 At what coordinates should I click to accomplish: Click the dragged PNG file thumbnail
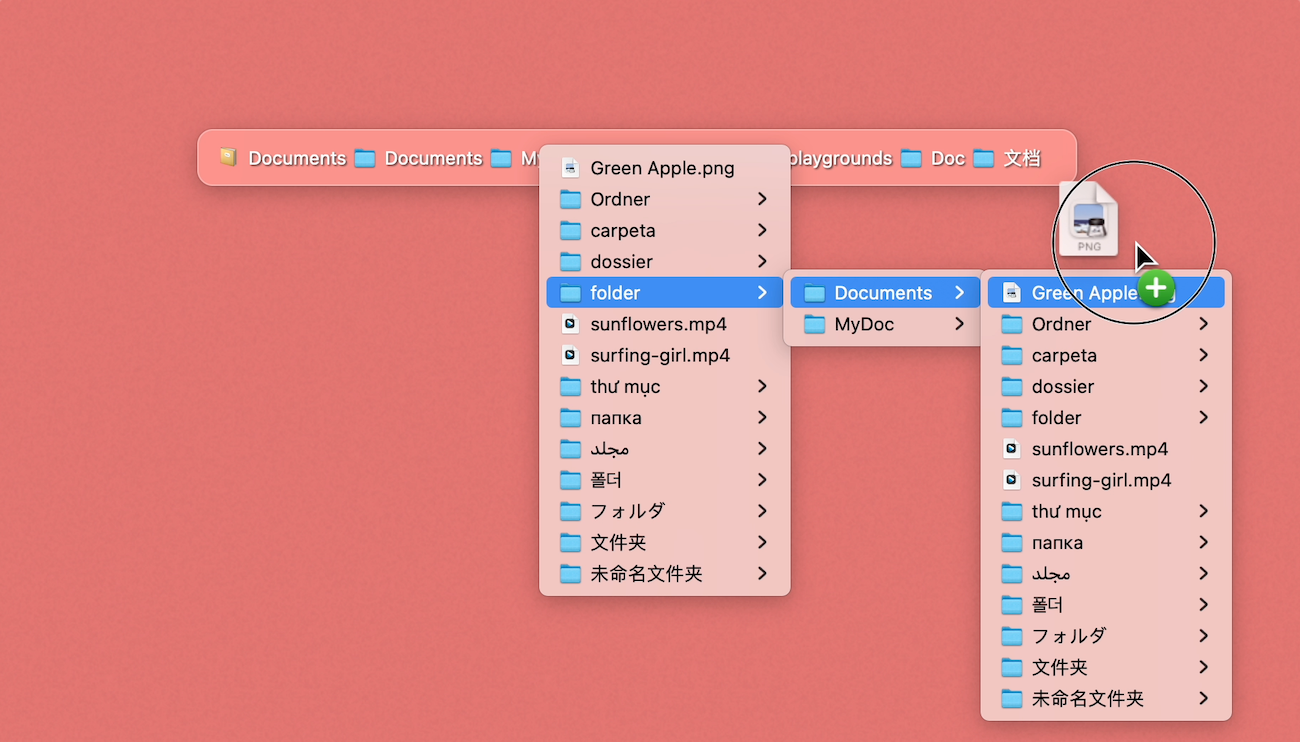click(x=1088, y=219)
